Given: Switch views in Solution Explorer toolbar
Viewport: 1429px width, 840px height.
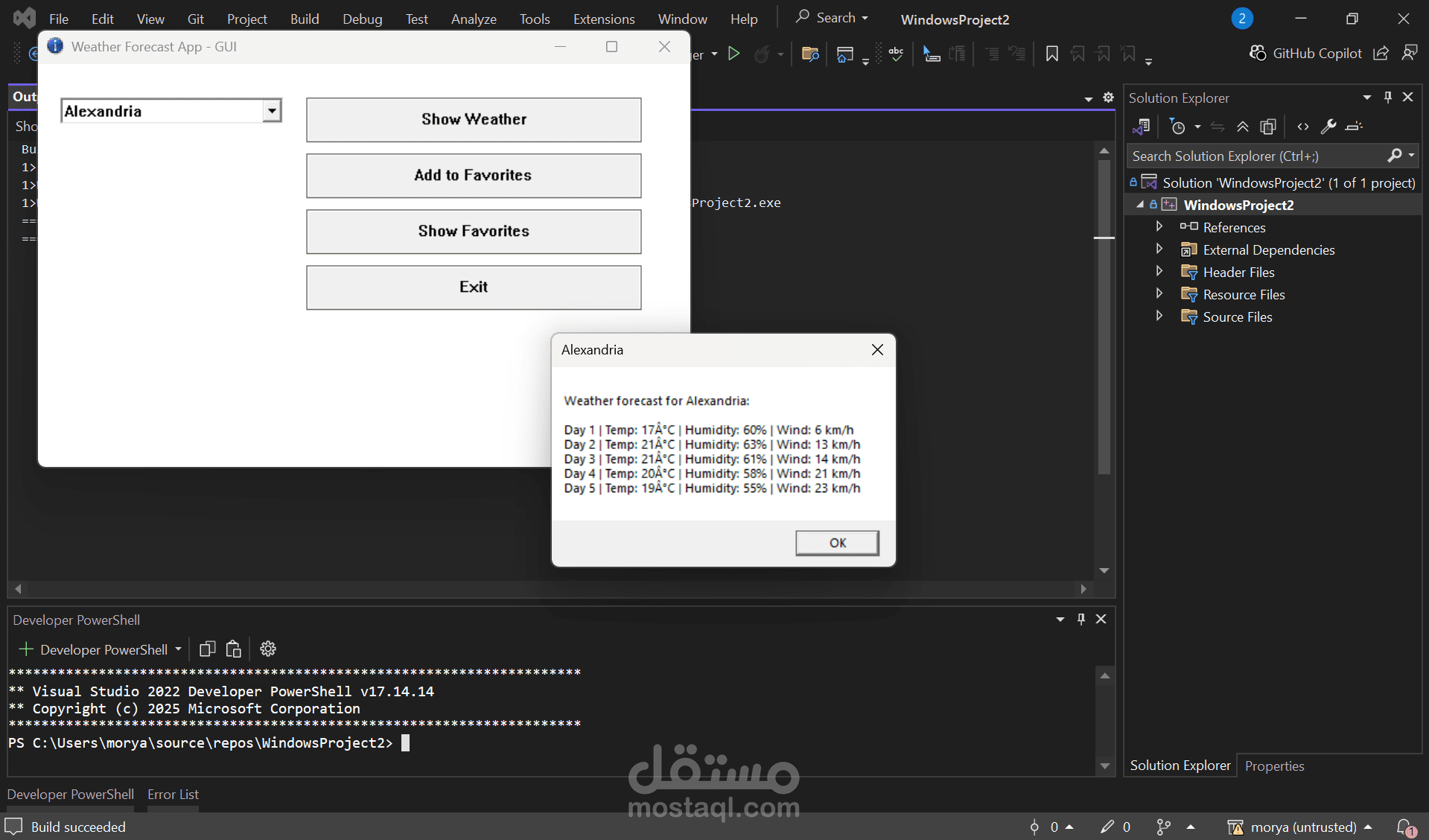Looking at the screenshot, I should [x=1141, y=127].
